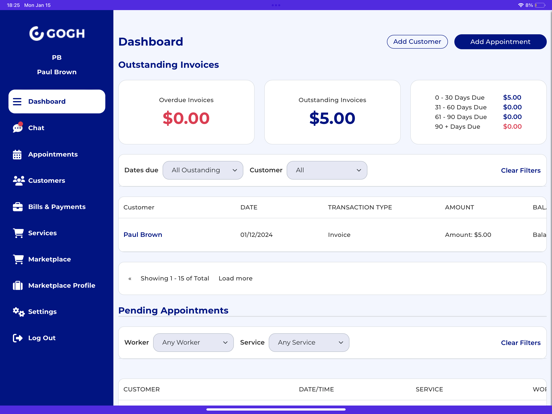Screen dimensions: 552x414
Task: Click the status bar time 18:25
Action: coord(13,5)
